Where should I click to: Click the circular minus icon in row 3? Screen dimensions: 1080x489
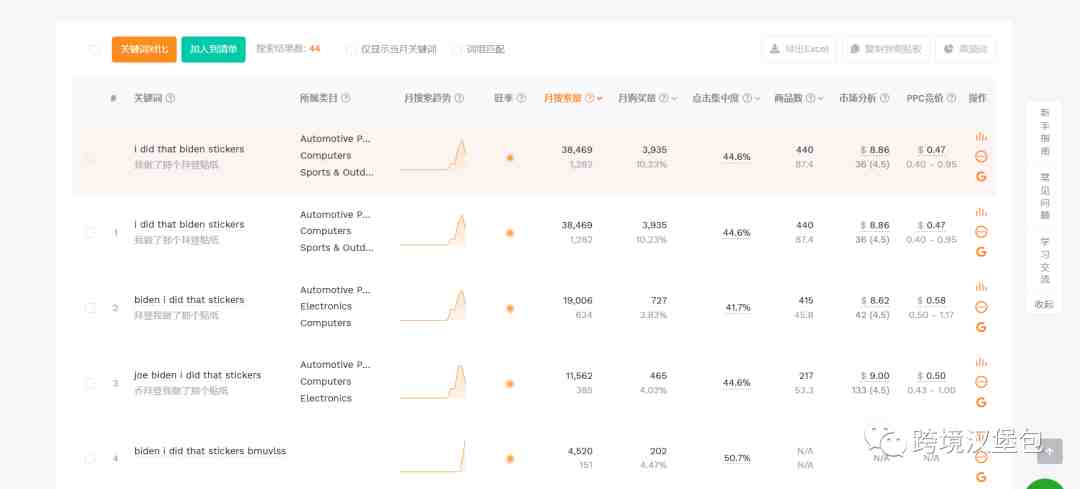click(x=981, y=382)
